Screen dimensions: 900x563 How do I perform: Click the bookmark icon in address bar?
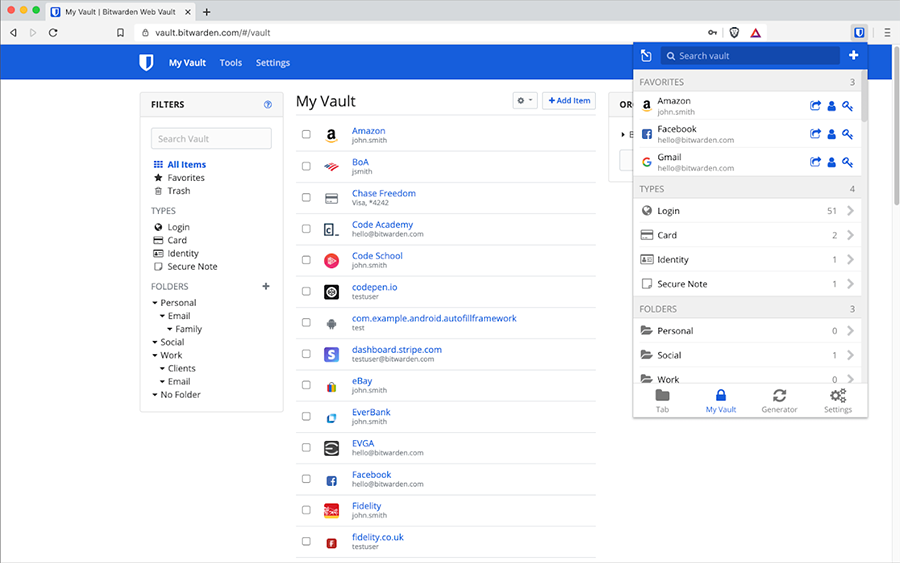120,33
